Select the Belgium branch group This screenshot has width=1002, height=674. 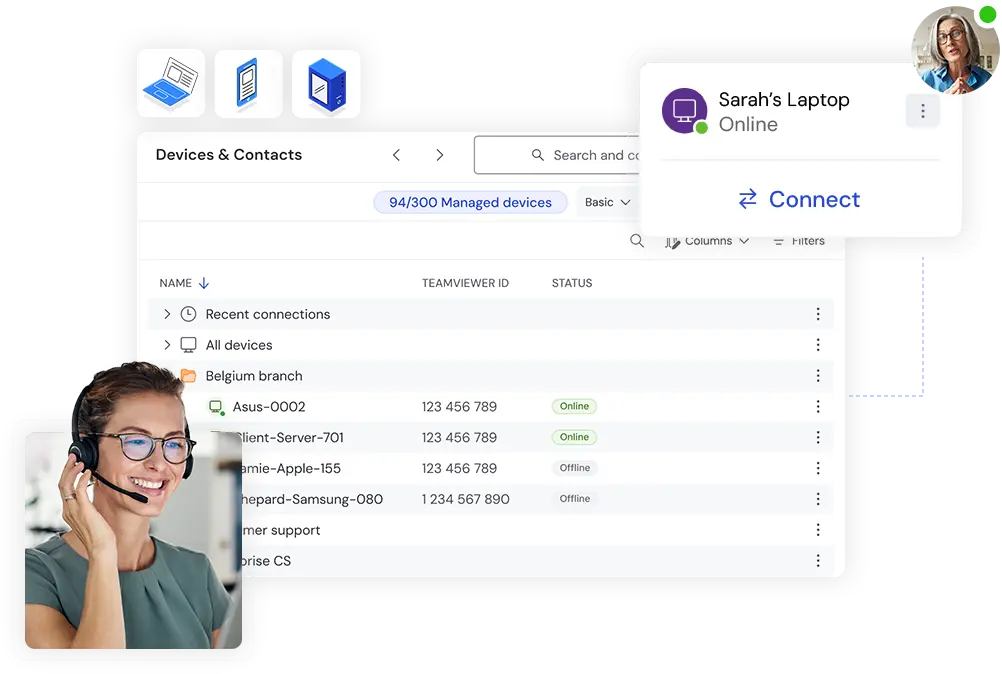click(x=491, y=376)
